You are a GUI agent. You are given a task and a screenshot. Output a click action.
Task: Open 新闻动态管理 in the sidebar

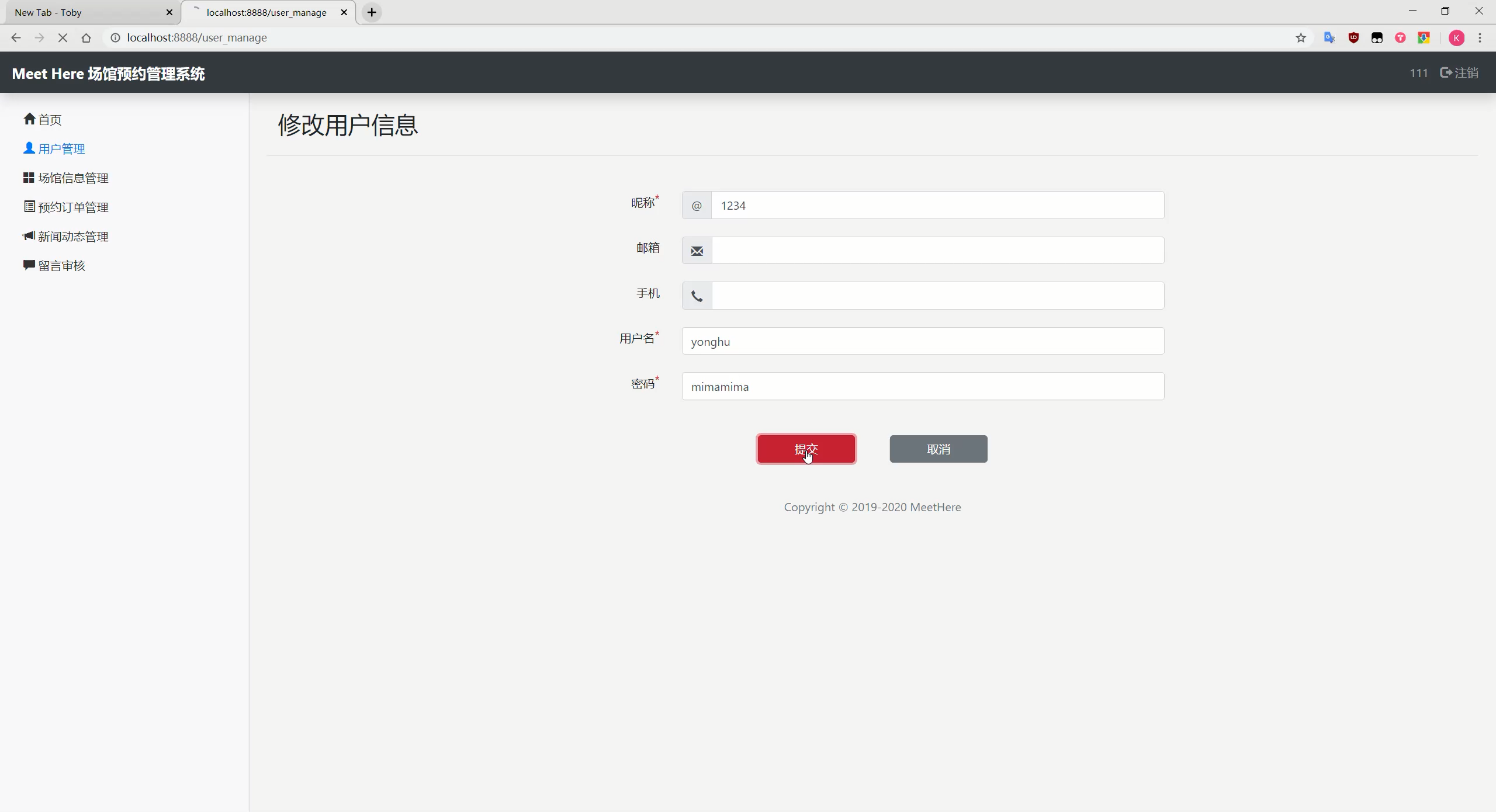click(66, 237)
